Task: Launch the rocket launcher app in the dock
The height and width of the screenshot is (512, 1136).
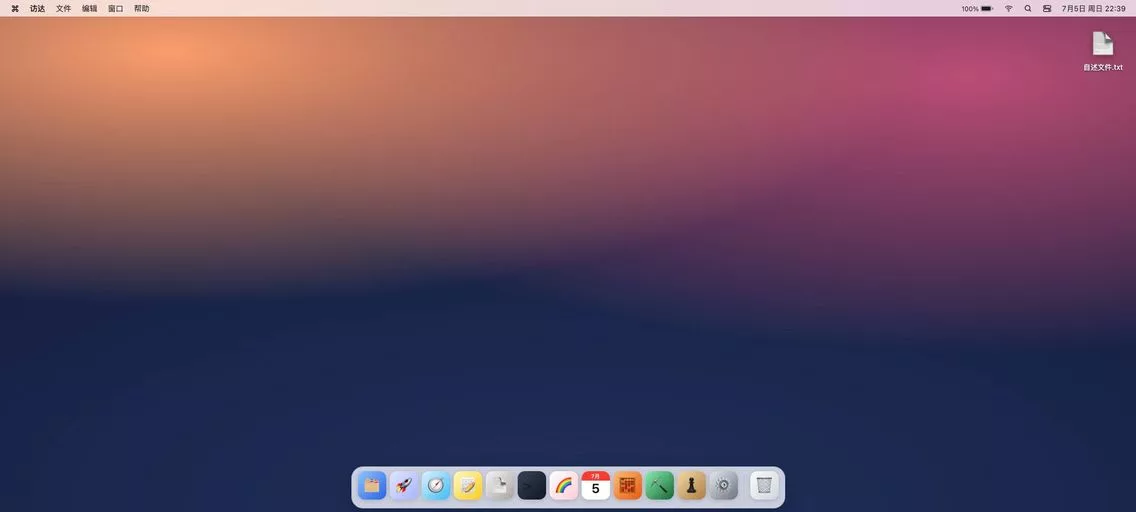Action: point(404,485)
